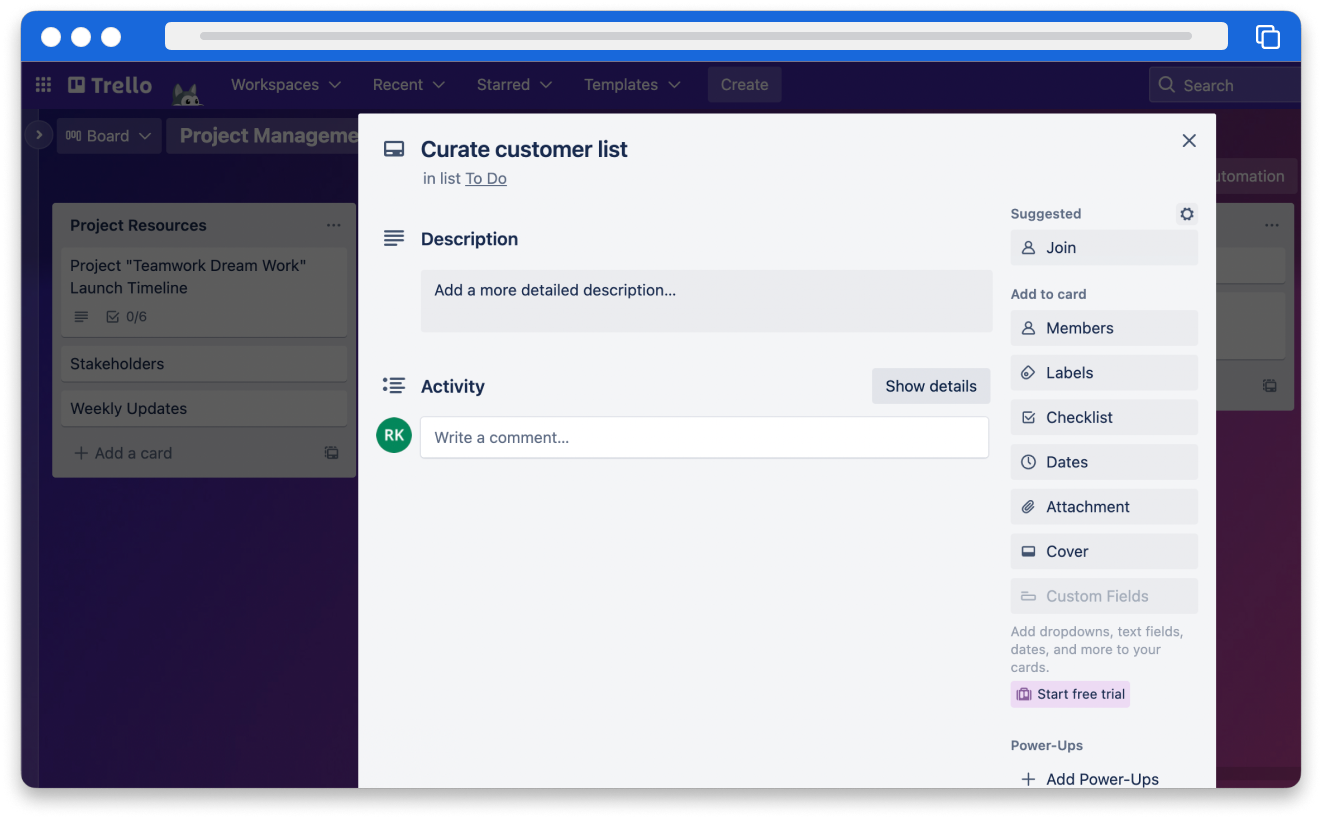The image size is (1322, 819).
Task: Click the card header icon beside title
Action: coord(394,149)
